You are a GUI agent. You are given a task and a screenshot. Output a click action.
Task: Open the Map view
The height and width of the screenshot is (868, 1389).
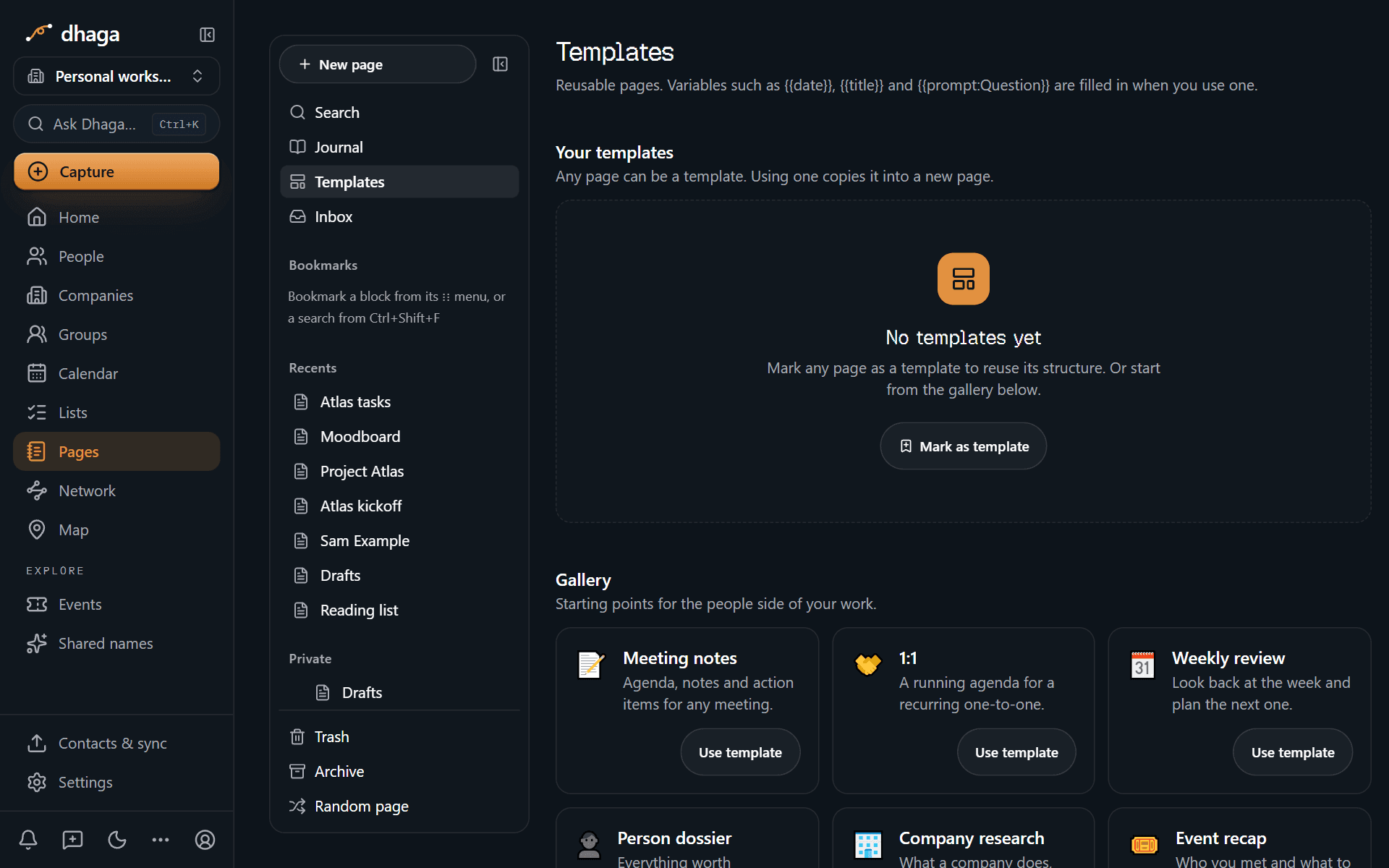[x=116, y=529]
